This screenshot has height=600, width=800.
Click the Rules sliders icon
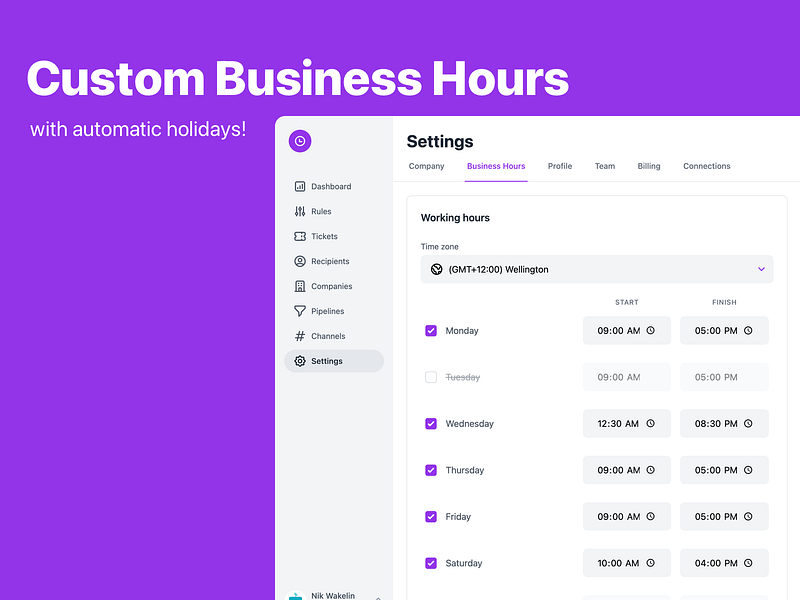(300, 211)
